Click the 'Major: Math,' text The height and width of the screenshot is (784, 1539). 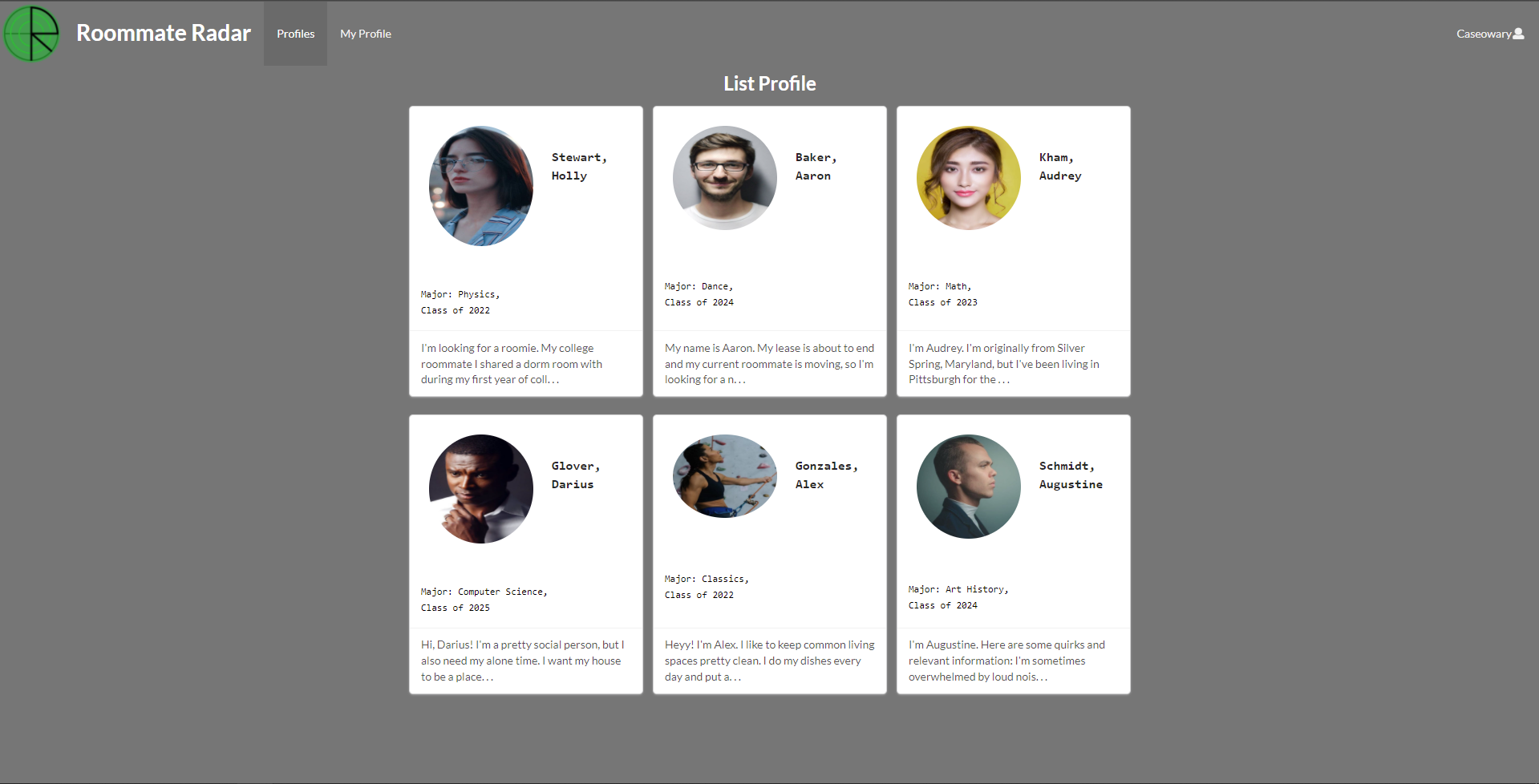940,286
